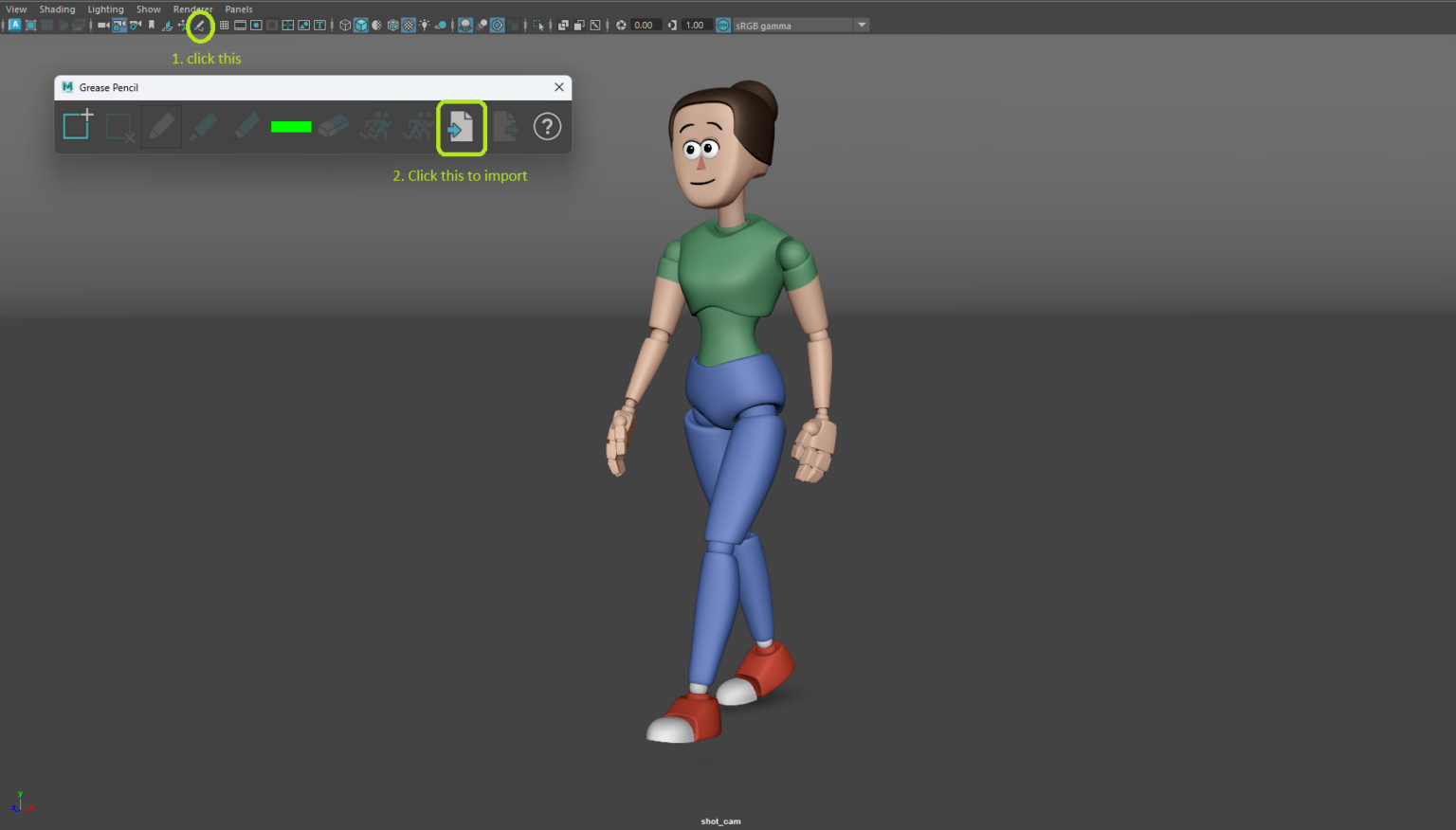Open the sRGB gamma dropdown

(x=861, y=25)
